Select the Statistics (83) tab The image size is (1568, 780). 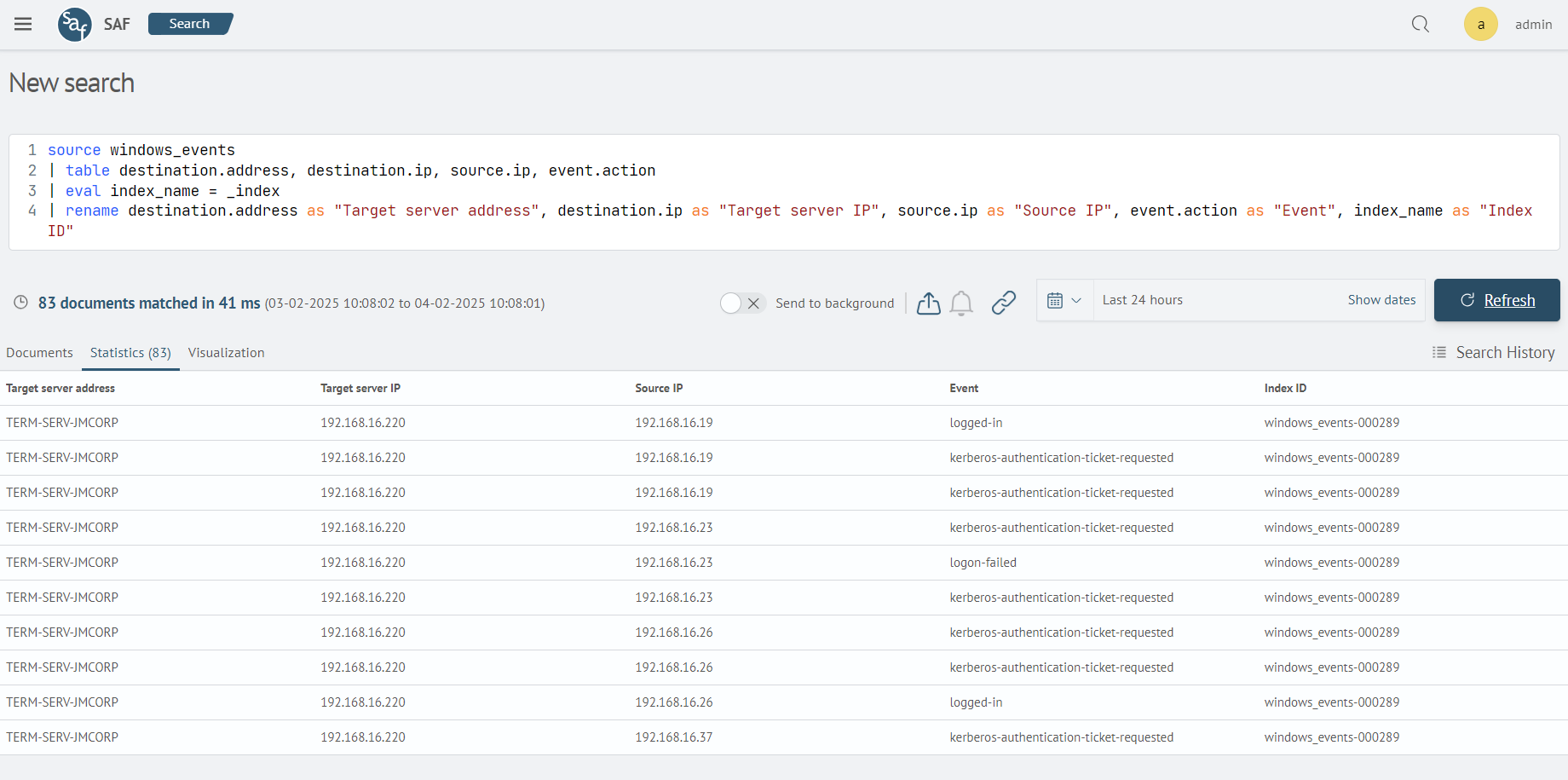130,353
